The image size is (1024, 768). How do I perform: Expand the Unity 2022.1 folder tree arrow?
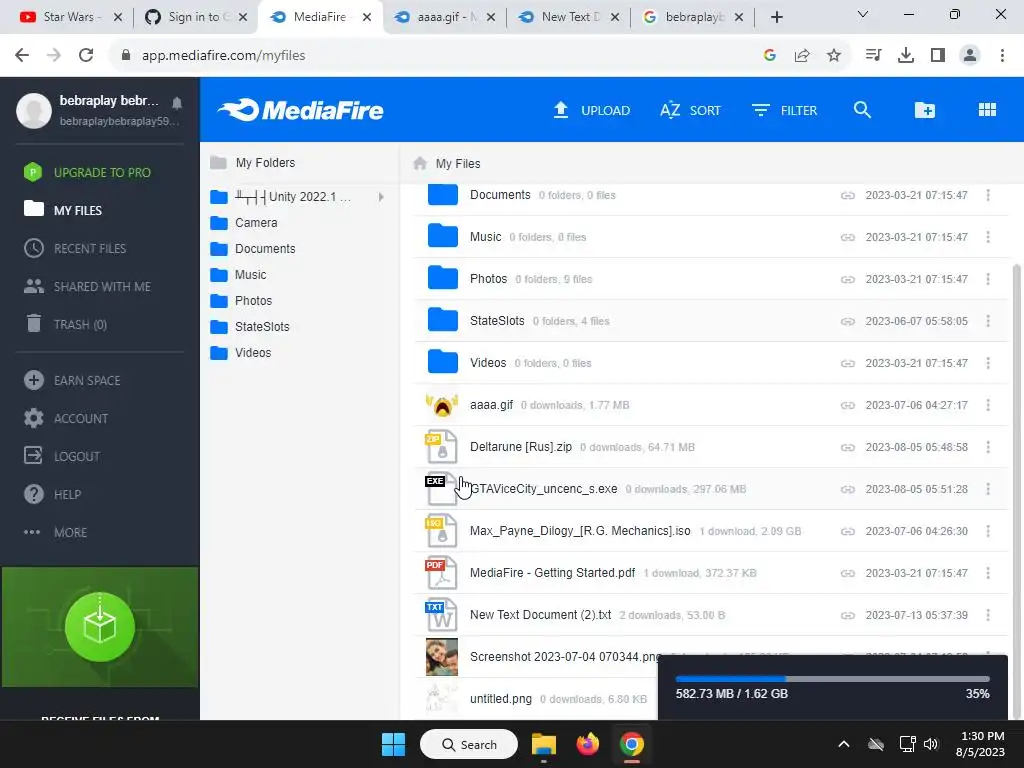pos(381,197)
